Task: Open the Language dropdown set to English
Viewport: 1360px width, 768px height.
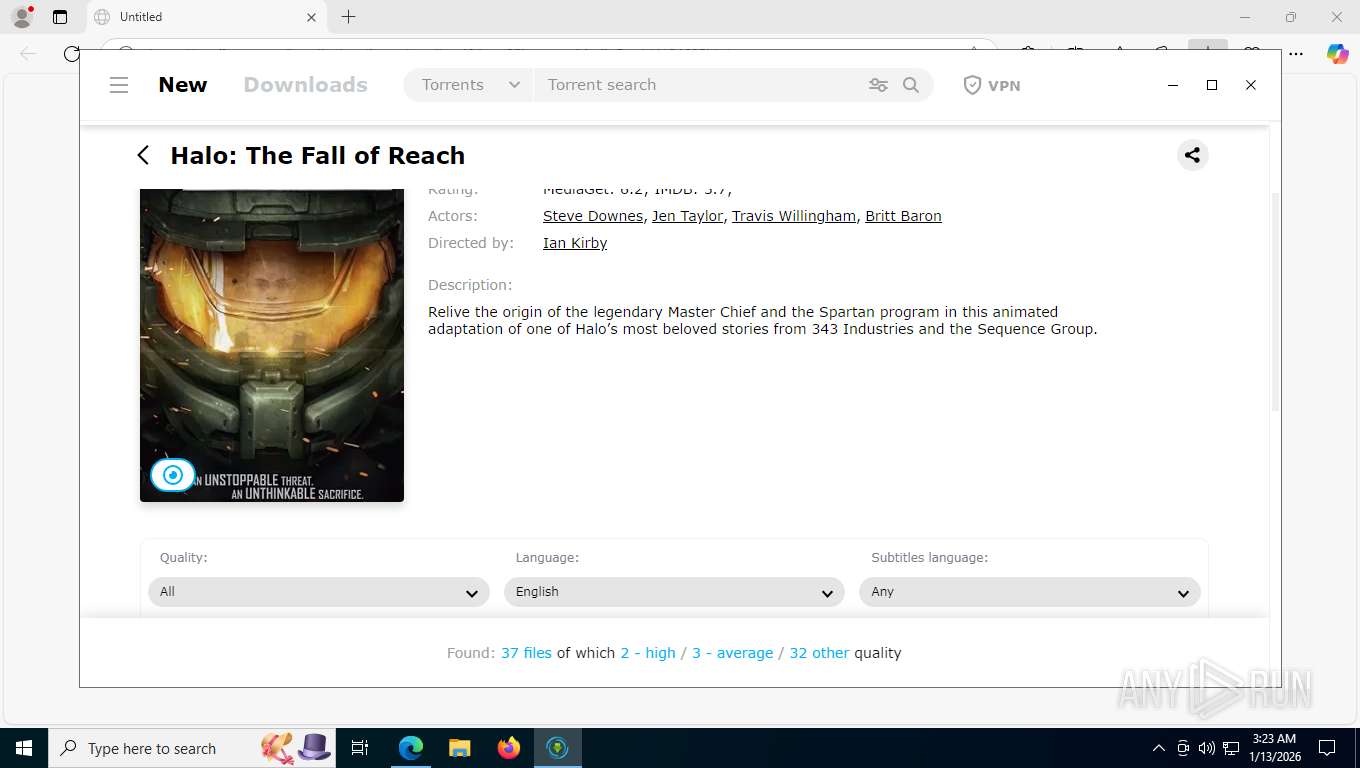Action: pyautogui.click(x=674, y=592)
